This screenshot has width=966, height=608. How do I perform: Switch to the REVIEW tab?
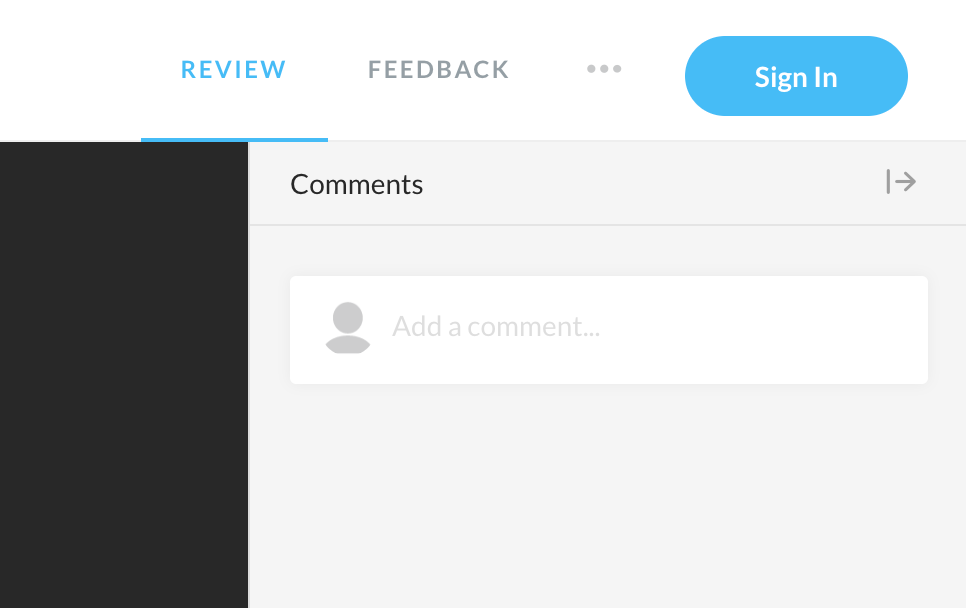(x=233, y=70)
